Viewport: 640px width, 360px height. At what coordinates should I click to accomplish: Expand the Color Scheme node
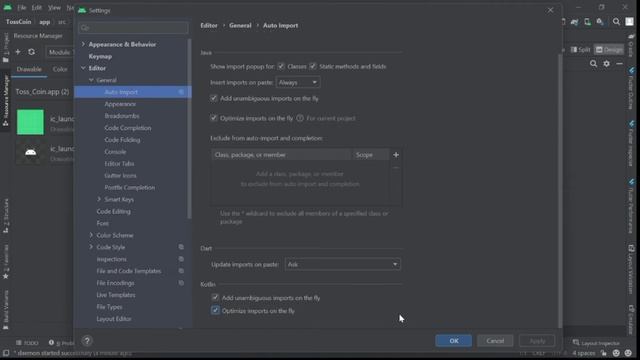click(91, 235)
